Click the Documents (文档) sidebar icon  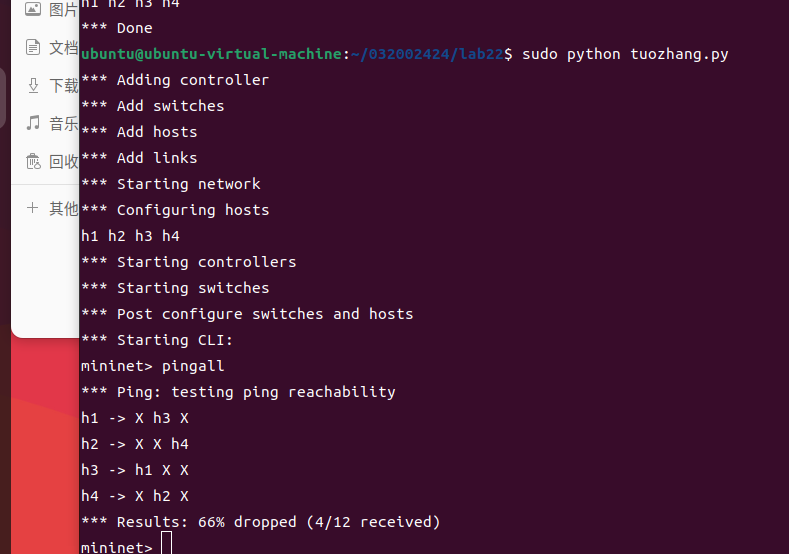tap(33, 47)
